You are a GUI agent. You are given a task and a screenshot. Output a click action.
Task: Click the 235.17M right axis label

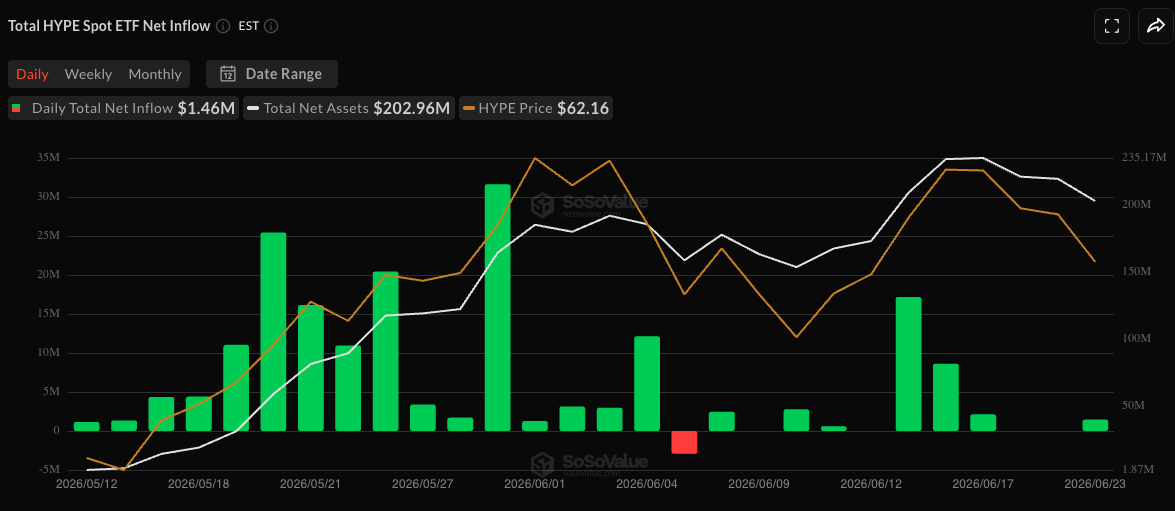pyautogui.click(x=1144, y=157)
